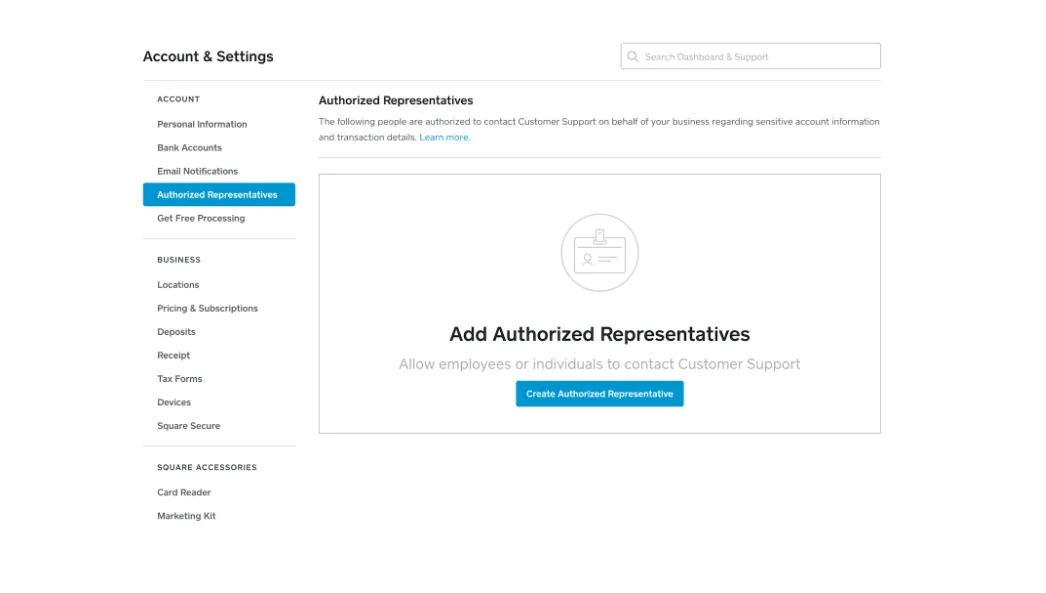
Task: Open Pricing & Subscriptions settings
Action: [x=206, y=308]
